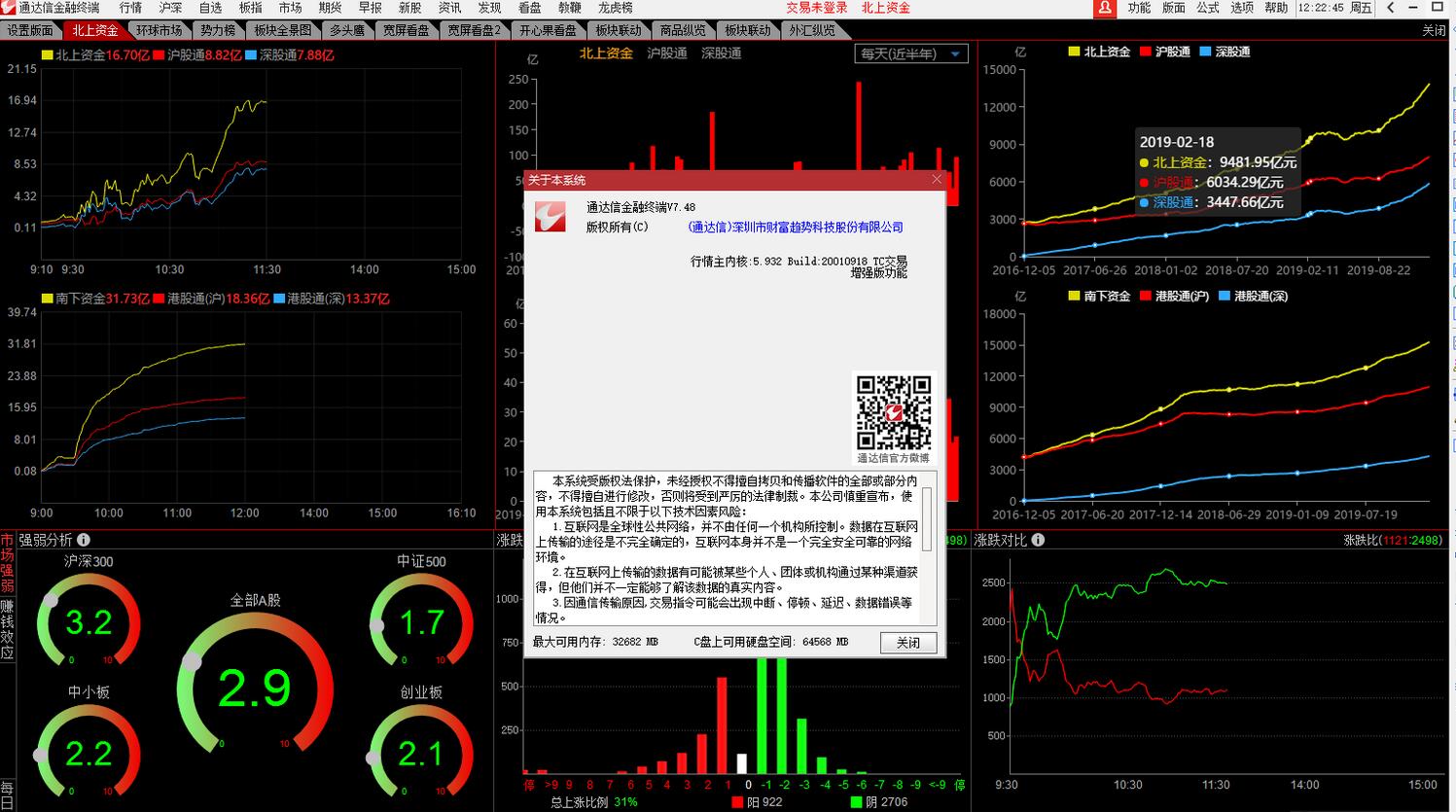Switch to the 宽屏看盘2 tab
The width and height of the screenshot is (1456, 812).
pos(474,30)
